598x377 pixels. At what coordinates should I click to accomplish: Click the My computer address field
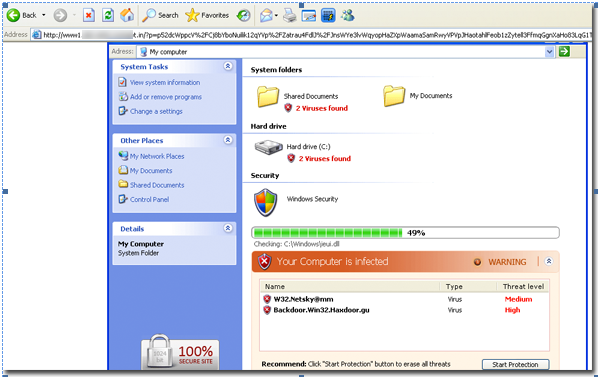(340, 51)
